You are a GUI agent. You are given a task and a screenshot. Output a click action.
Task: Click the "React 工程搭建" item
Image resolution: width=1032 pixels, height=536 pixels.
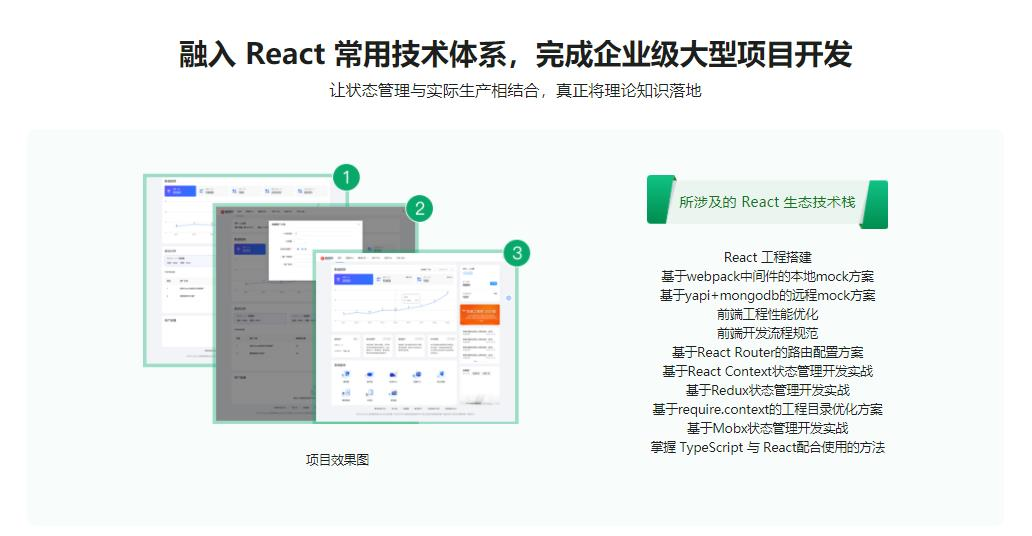click(767, 257)
